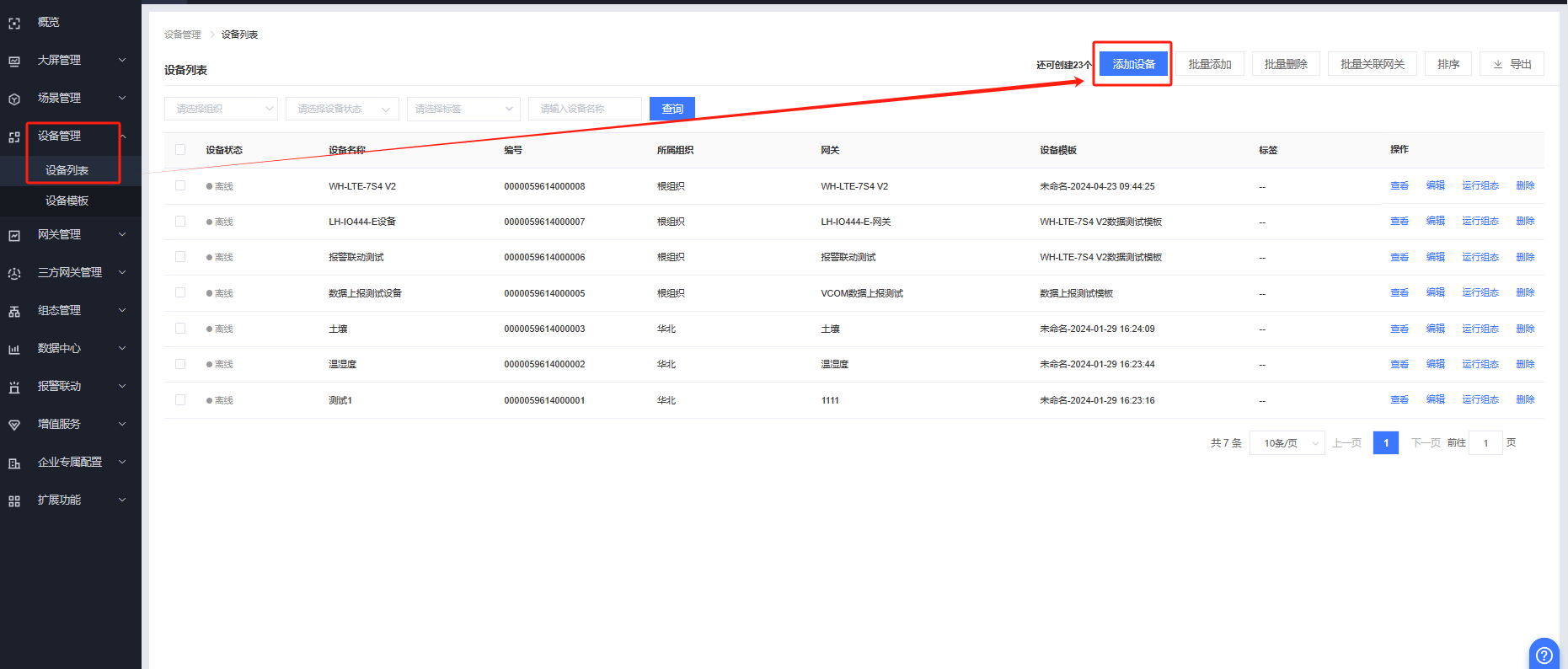Open 设备模板 in the sidebar submenu
This screenshot has width=1568, height=669.
click(x=67, y=201)
